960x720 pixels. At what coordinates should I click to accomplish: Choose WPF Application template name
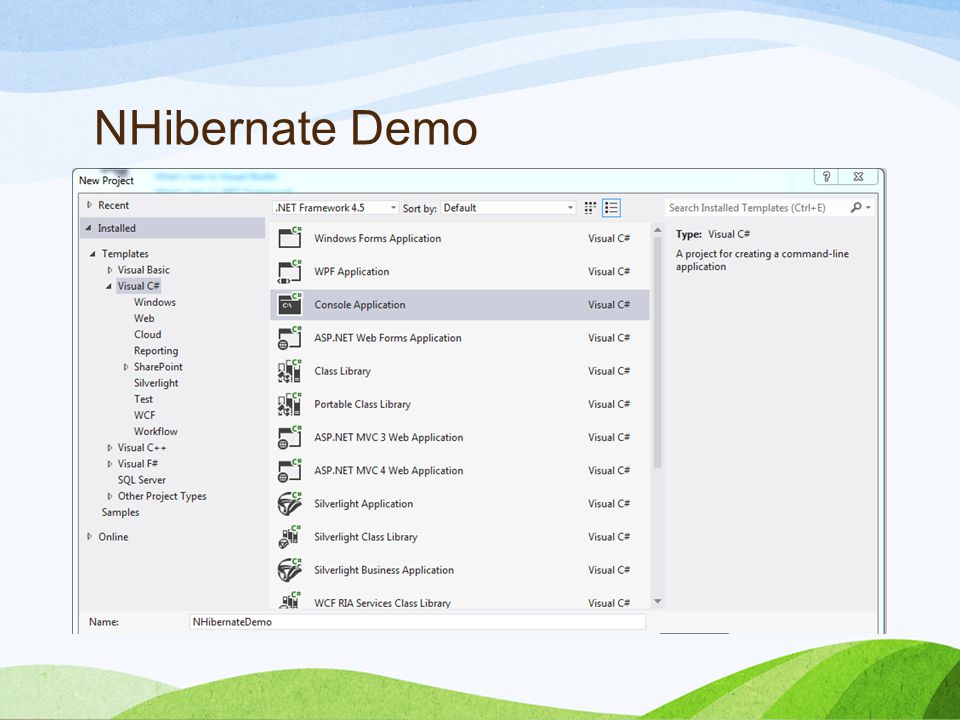pyautogui.click(x=351, y=271)
